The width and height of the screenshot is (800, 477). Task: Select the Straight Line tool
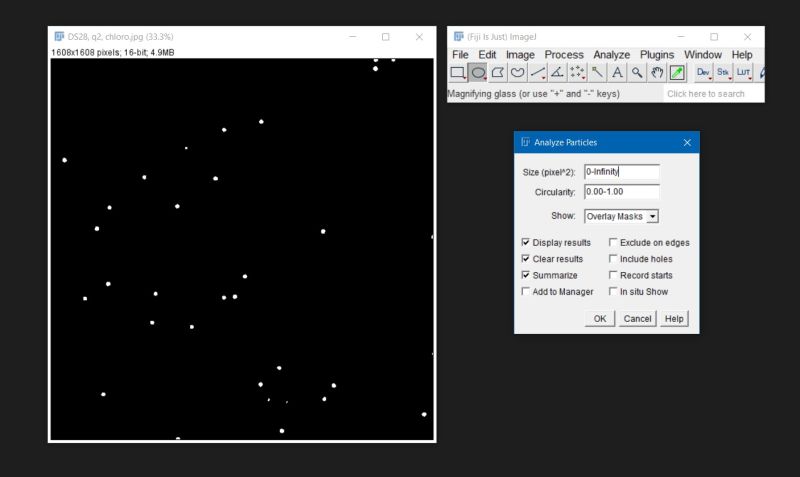[x=537, y=73]
